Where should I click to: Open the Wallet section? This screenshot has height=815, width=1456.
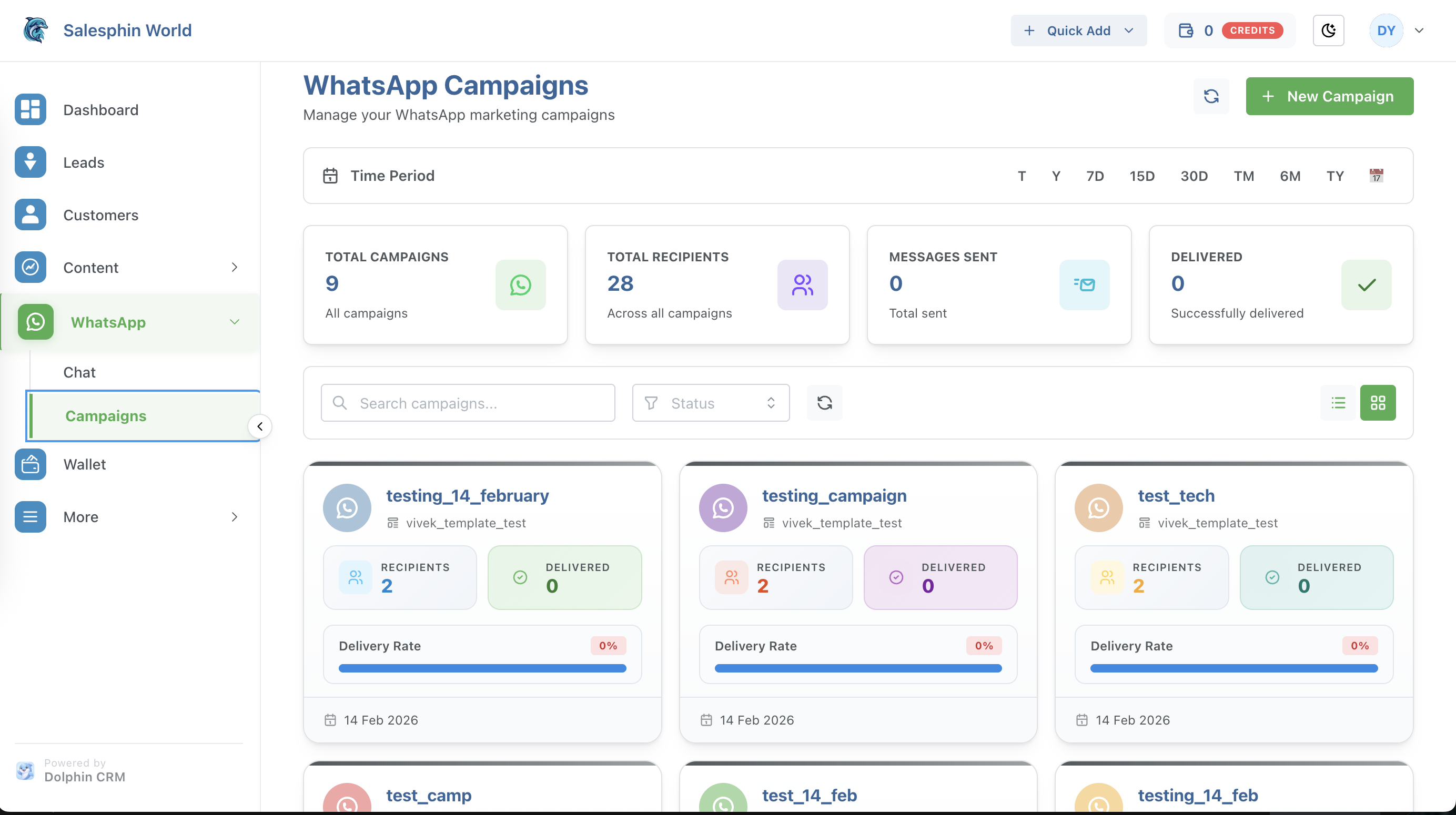pyautogui.click(x=84, y=464)
